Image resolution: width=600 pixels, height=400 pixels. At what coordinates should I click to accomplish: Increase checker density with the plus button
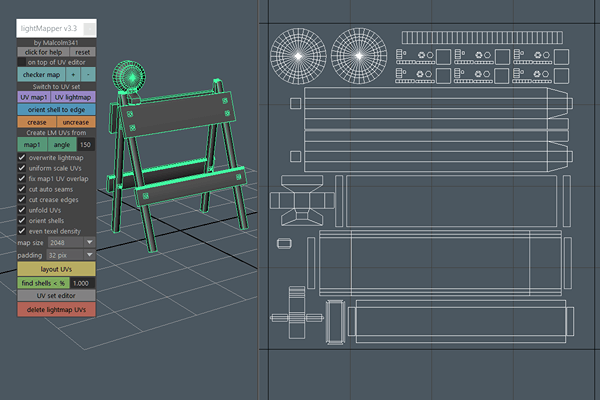[x=72, y=74]
